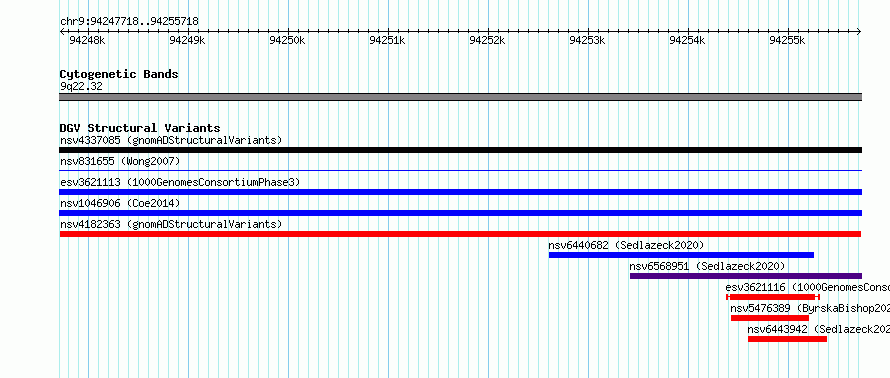The height and width of the screenshot is (378, 890).
Task: Open the nsv5476389 (ByrskaBishop) label
Action: click(810, 308)
